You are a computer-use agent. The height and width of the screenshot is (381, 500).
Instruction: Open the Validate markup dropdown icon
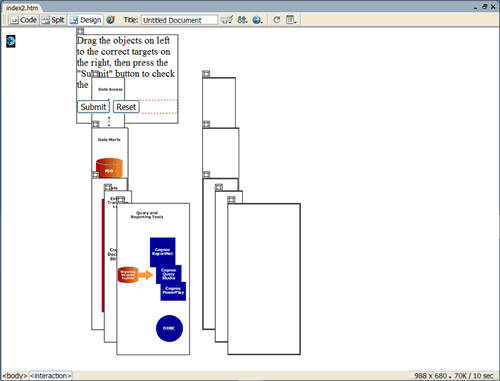point(227,20)
